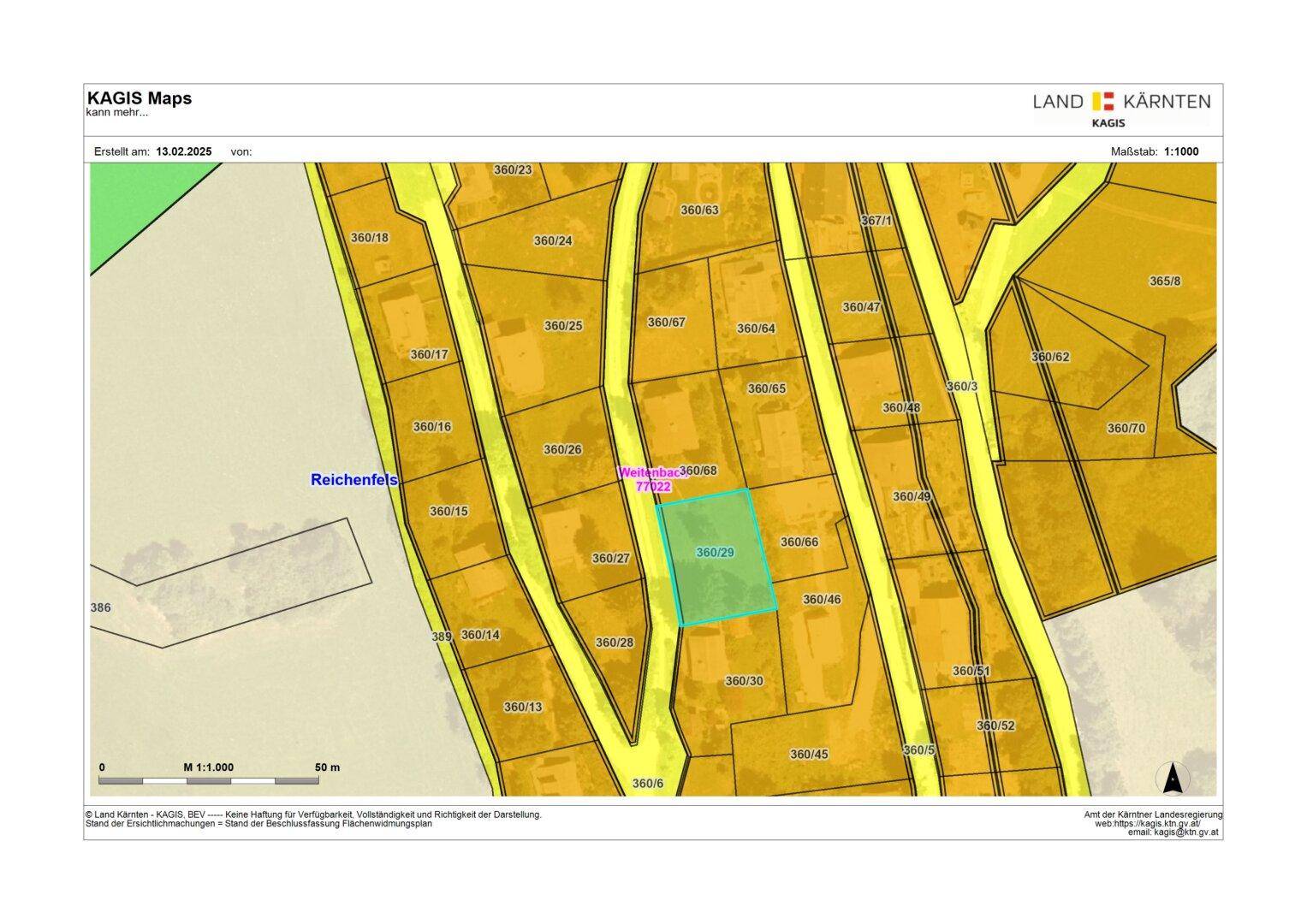Select parcel label 360/15
Screen dimensions: 1307x924
[449, 512]
